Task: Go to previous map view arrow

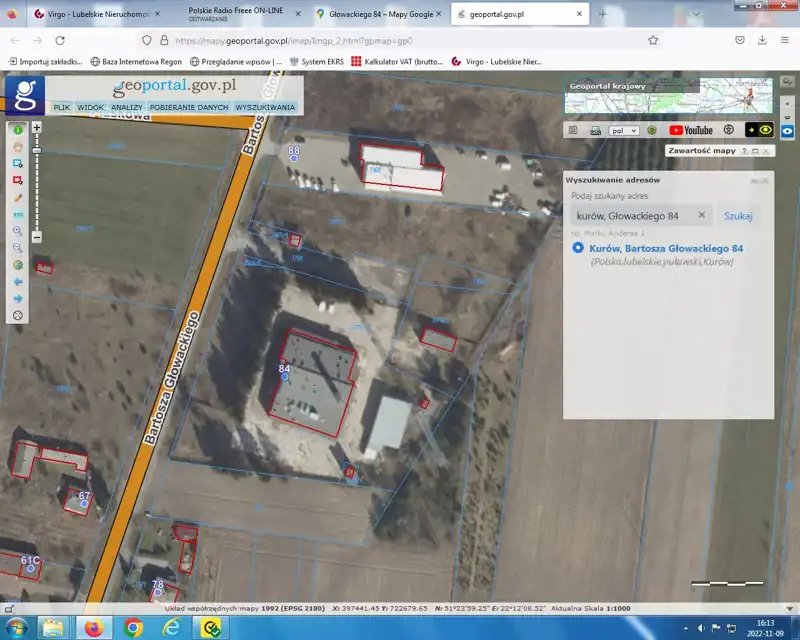Action: 18,282
